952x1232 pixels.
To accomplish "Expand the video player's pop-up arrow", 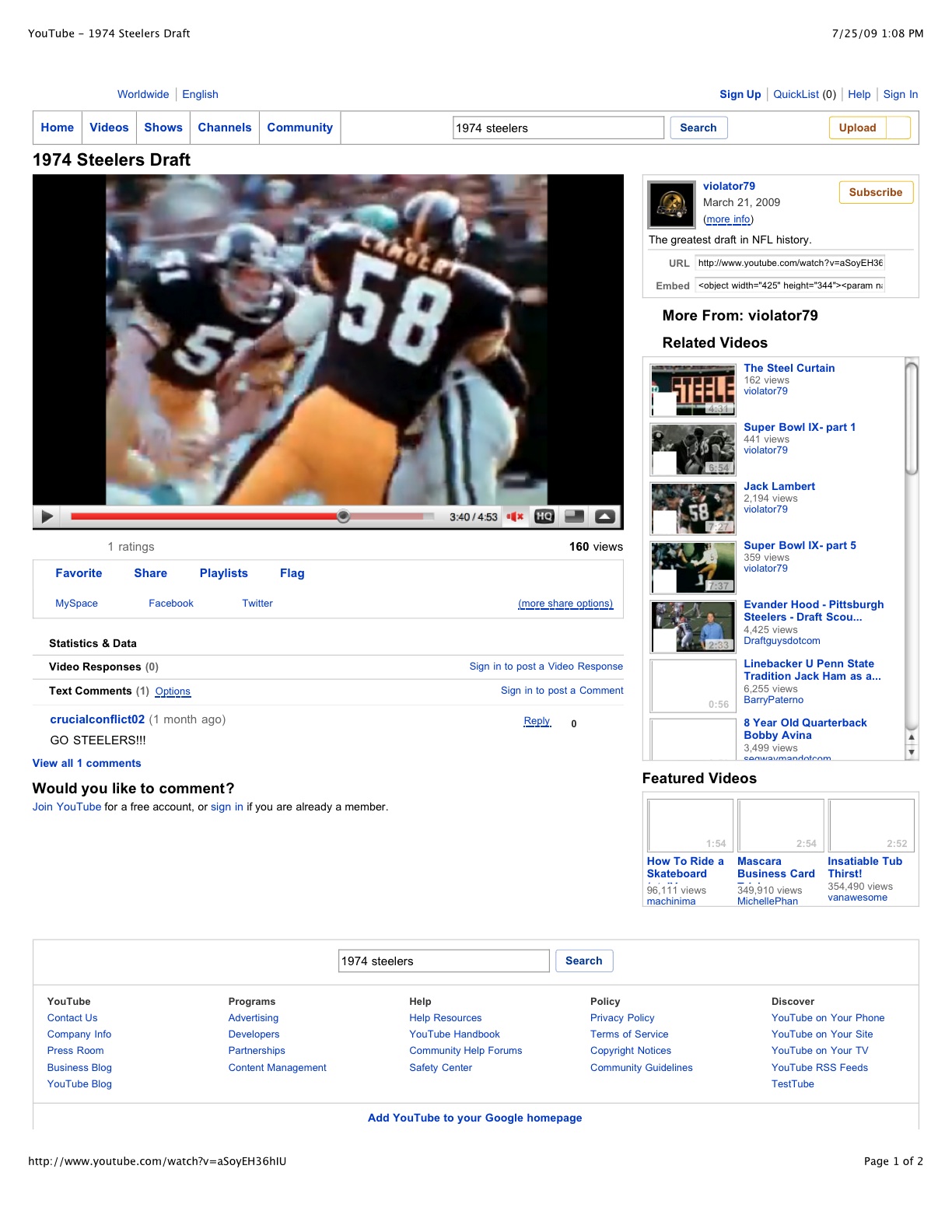I will pos(605,516).
